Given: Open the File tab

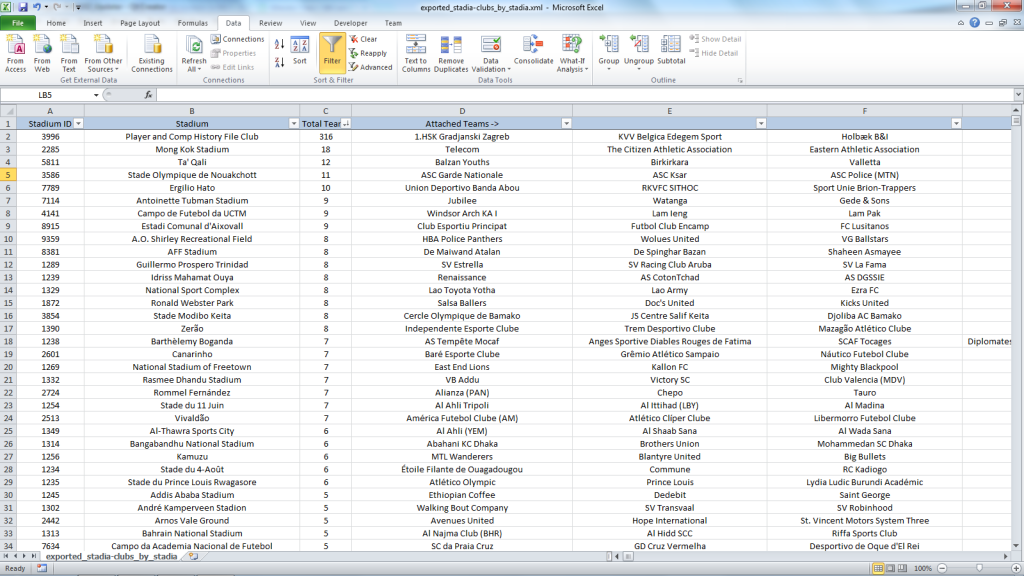Looking at the screenshot, I should tap(18, 23).
